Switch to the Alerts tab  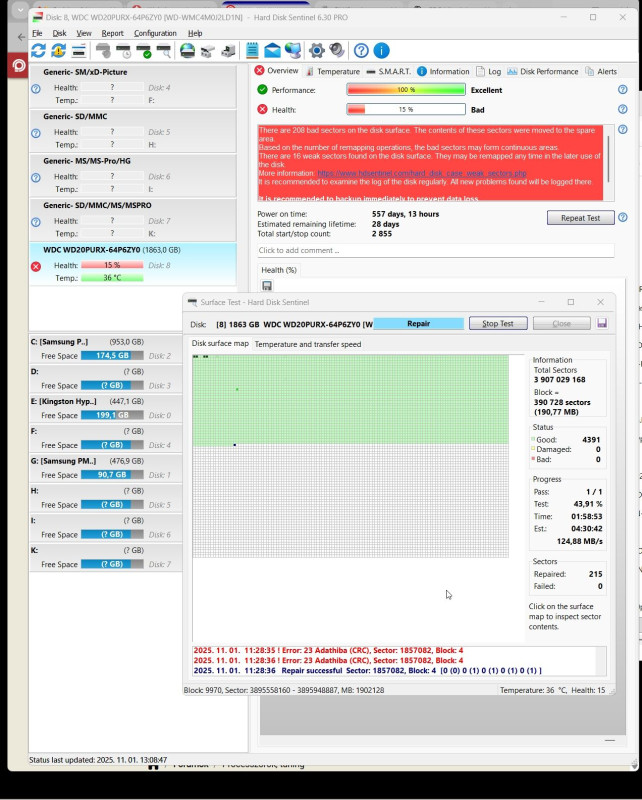(601, 71)
